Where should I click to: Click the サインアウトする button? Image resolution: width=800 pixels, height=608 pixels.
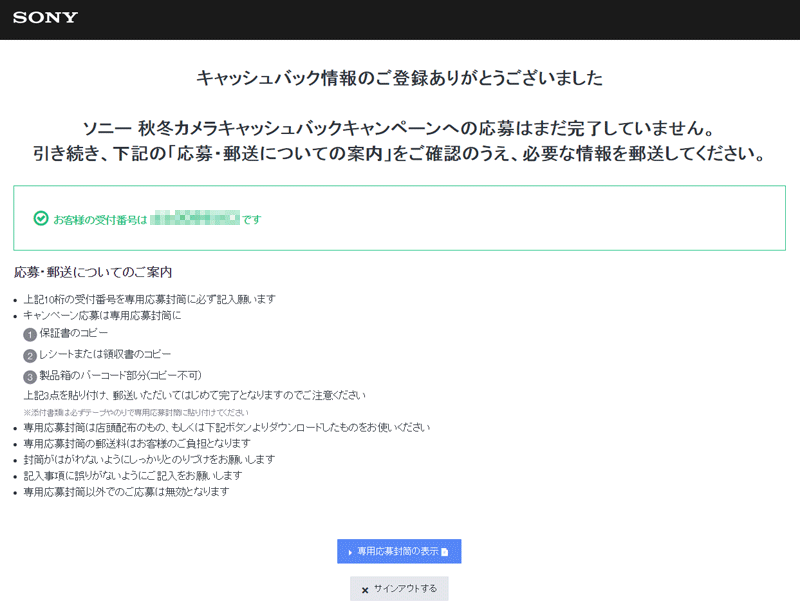[399, 589]
